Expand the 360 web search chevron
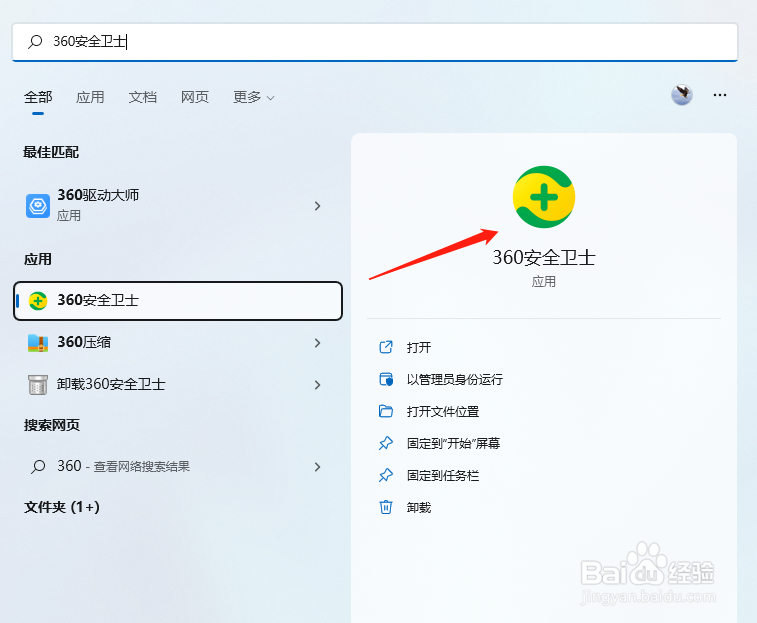Image resolution: width=757 pixels, height=623 pixels. [317, 467]
